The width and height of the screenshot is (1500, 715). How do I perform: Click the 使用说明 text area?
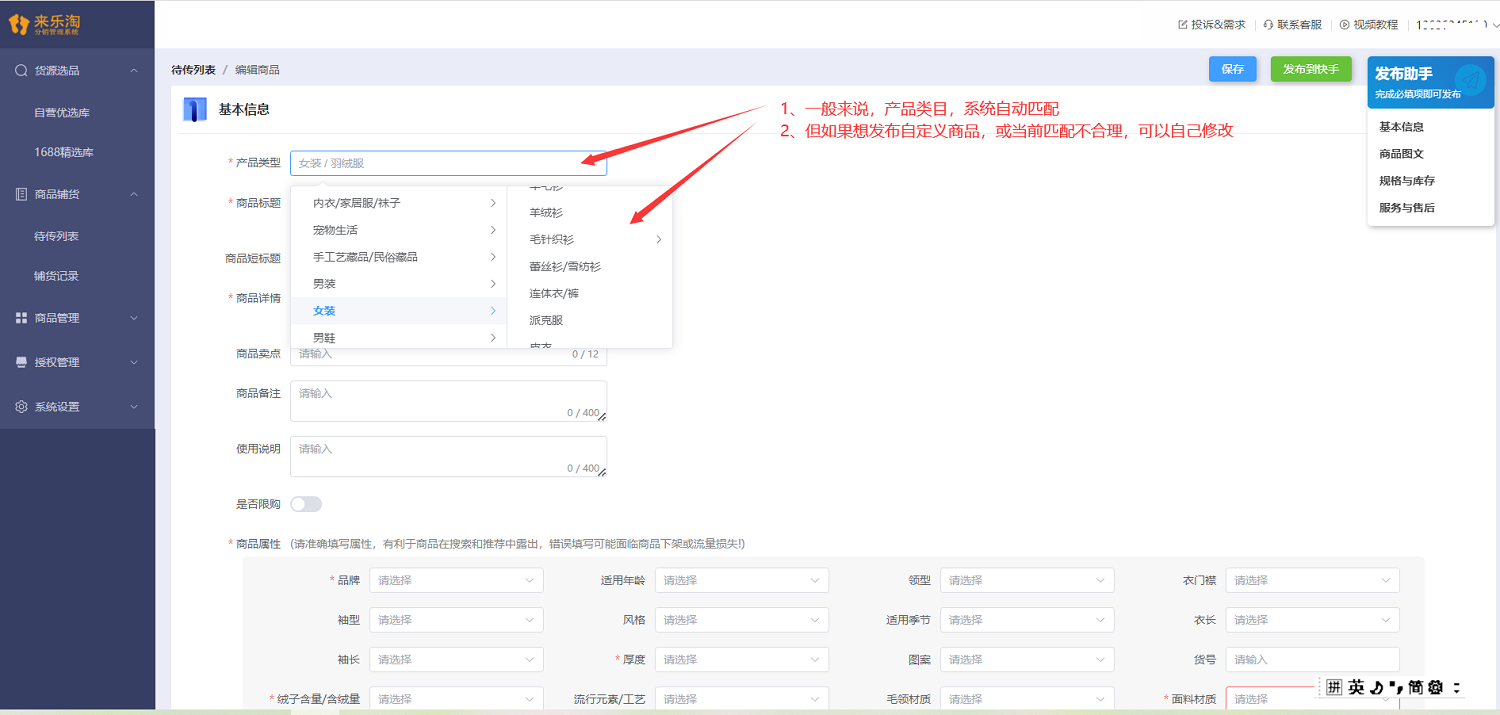(x=448, y=457)
